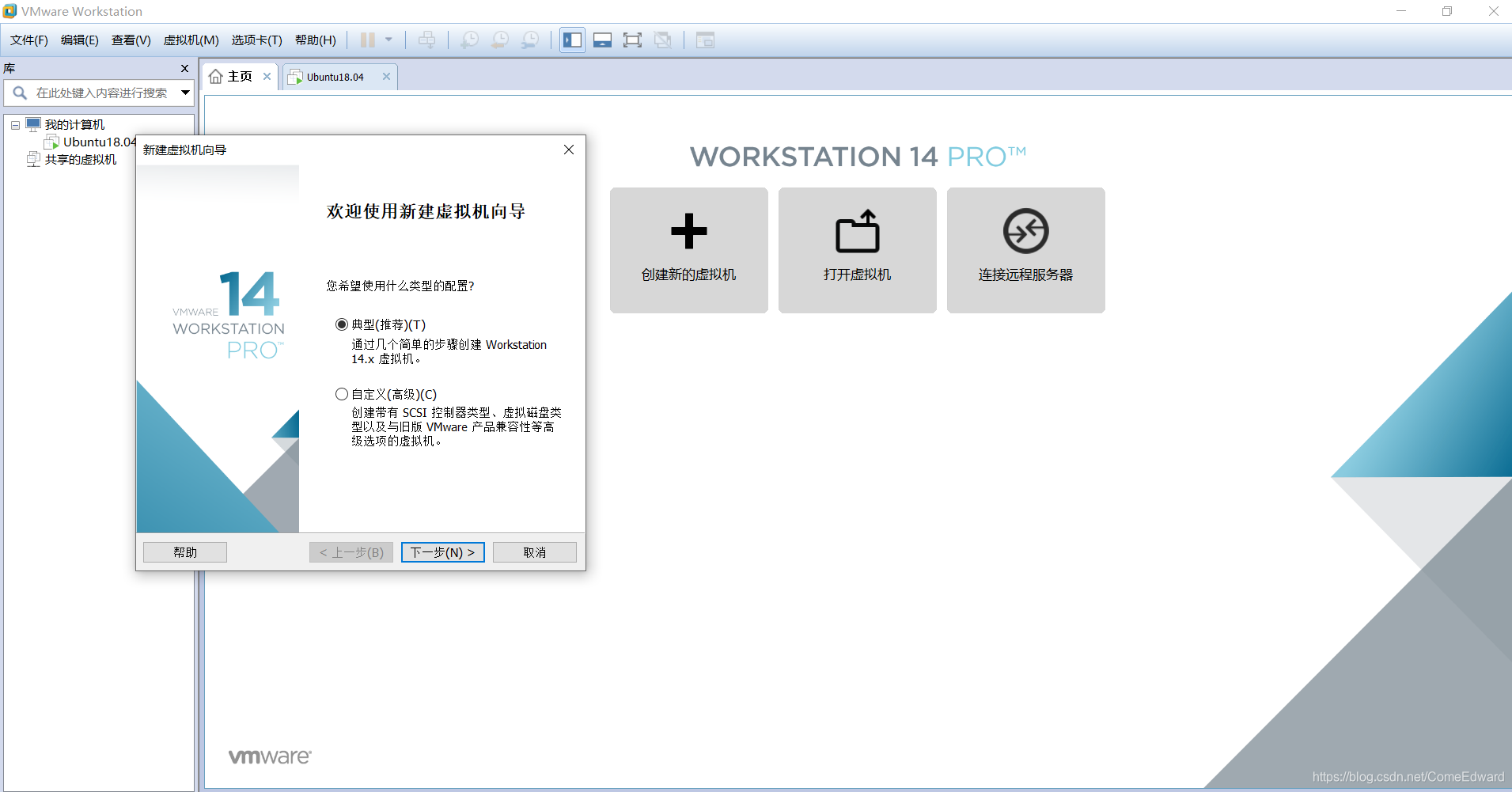Open the 选项卡(T) menu
This screenshot has height=792, width=1512.
click(257, 40)
